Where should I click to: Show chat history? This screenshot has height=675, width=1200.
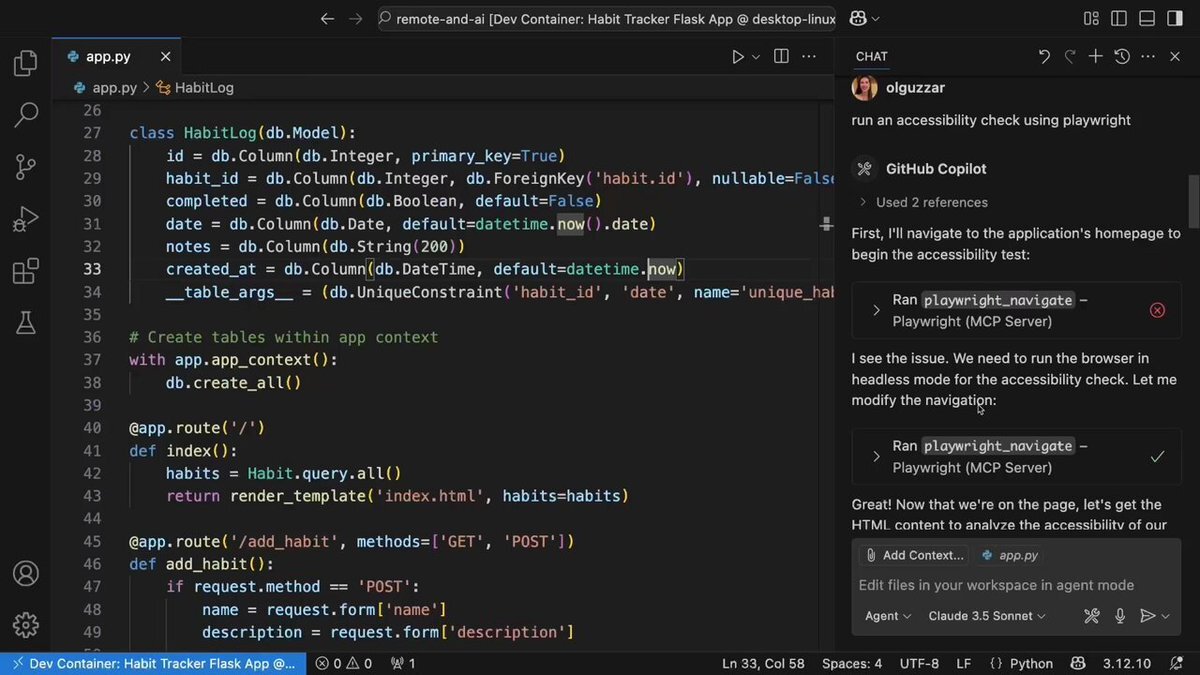click(1122, 57)
